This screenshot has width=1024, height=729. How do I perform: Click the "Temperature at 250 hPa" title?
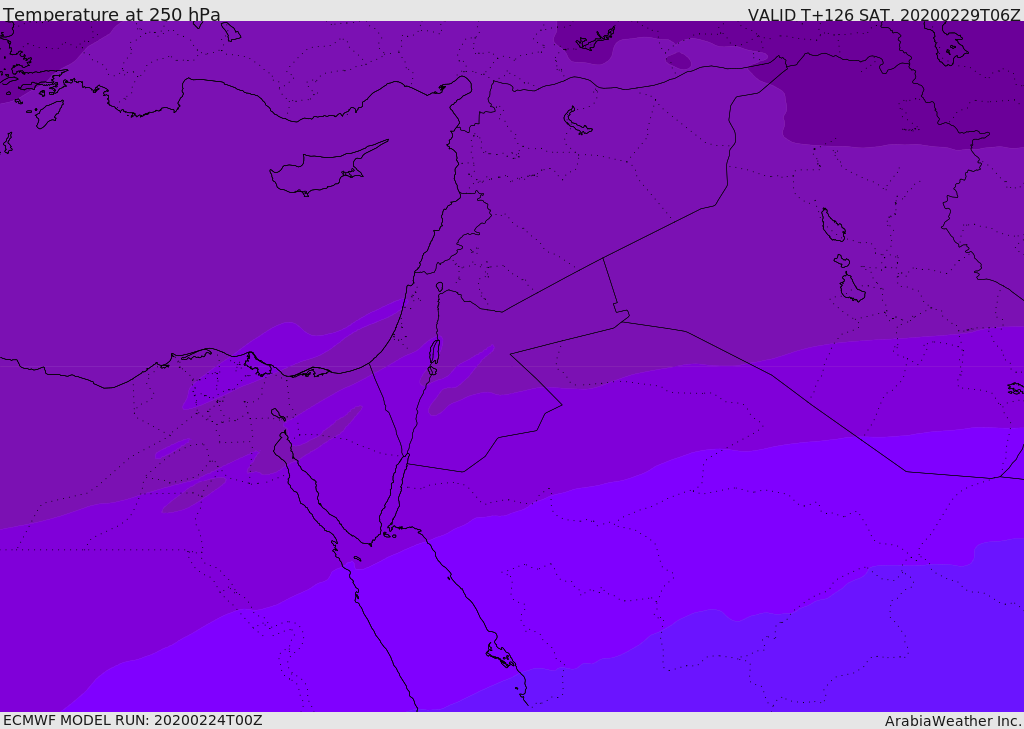click(x=111, y=15)
